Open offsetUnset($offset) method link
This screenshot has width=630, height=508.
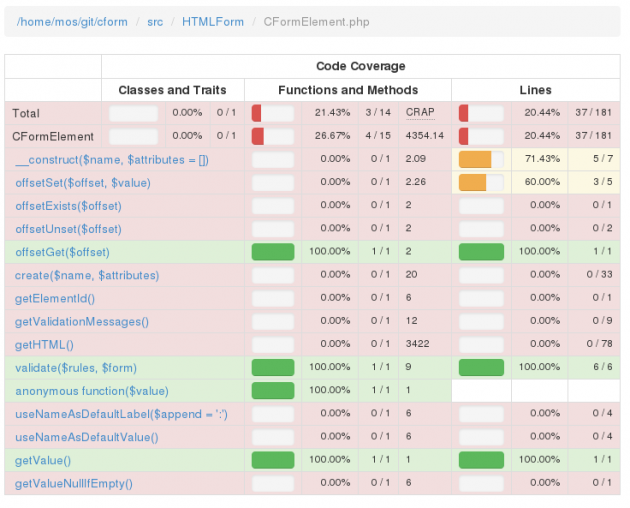68,229
